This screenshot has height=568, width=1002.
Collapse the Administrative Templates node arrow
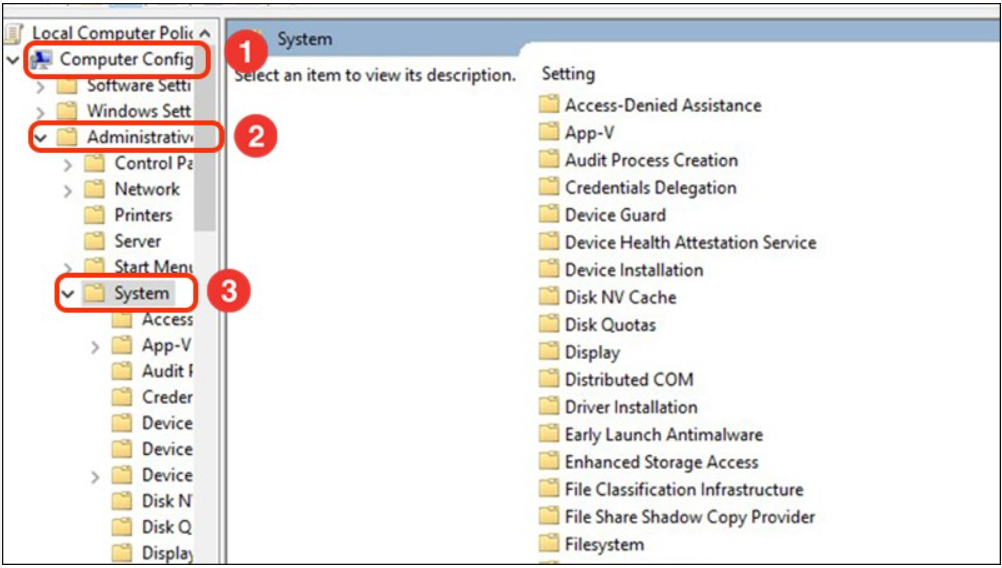pyautogui.click(x=41, y=137)
